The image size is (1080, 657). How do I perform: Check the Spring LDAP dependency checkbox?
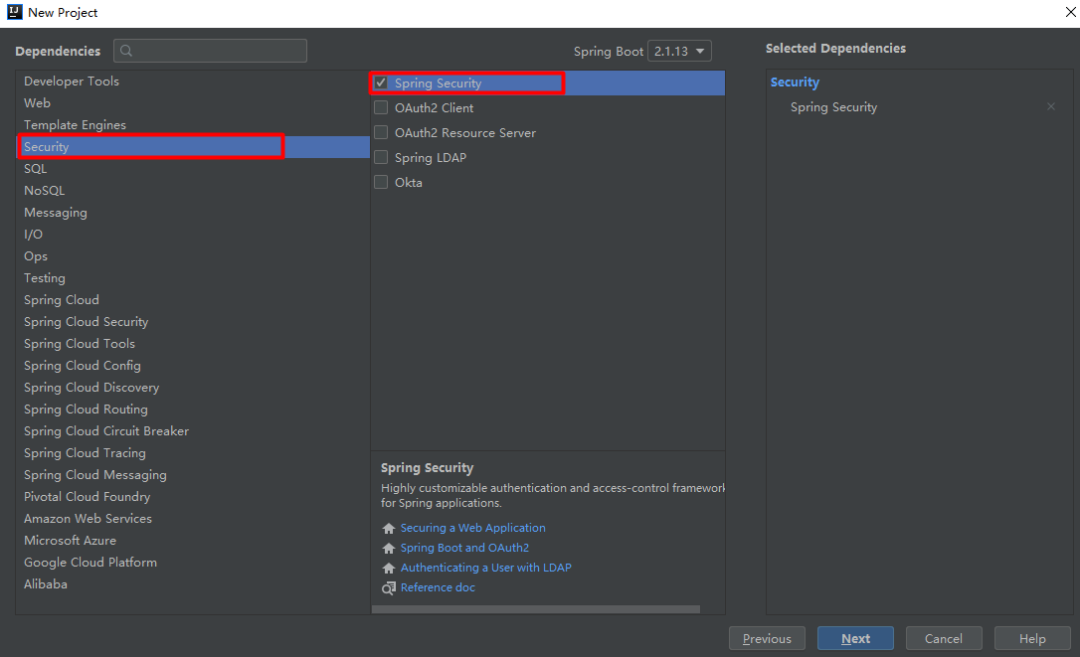[381, 158]
